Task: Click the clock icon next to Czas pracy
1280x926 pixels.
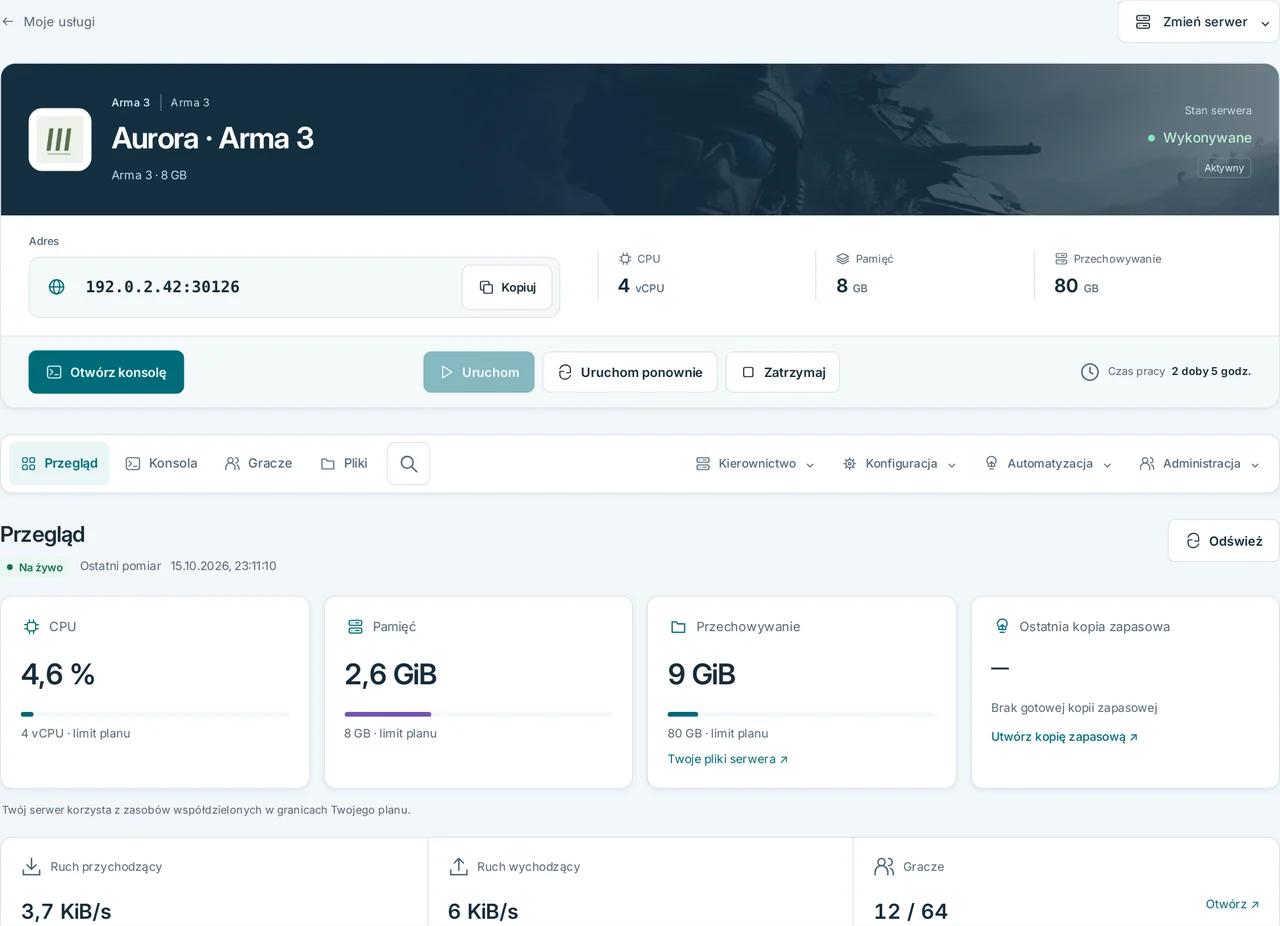Action: [1090, 372]
